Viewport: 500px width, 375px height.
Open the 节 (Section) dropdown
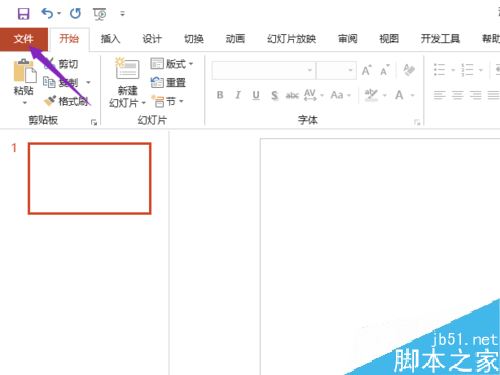(x=167, y=101)
